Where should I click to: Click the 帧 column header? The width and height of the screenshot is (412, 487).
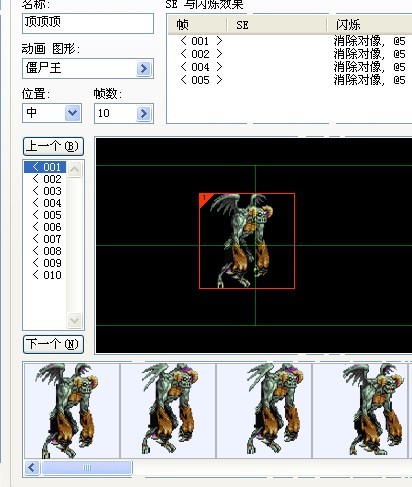coord(197,25)
